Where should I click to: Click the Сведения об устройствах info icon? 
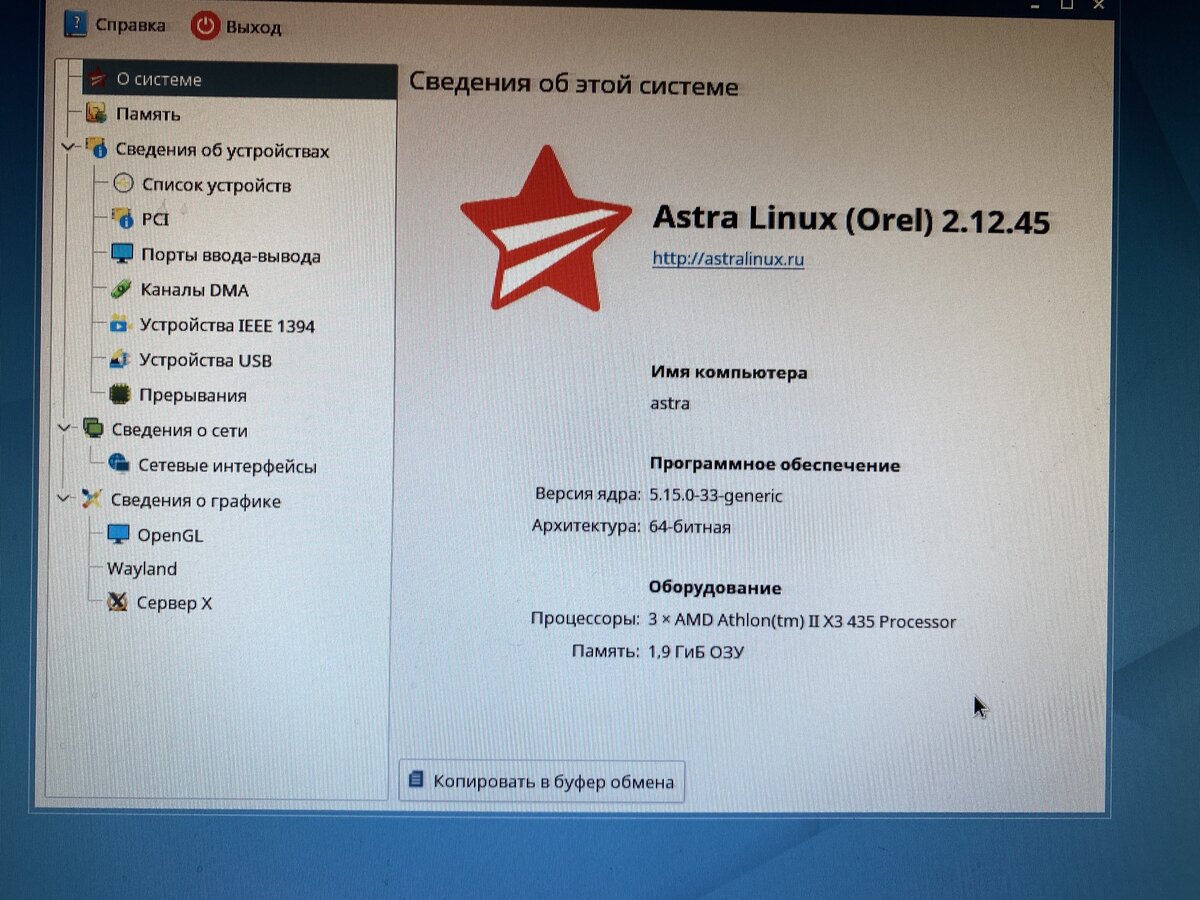[96, 149]
